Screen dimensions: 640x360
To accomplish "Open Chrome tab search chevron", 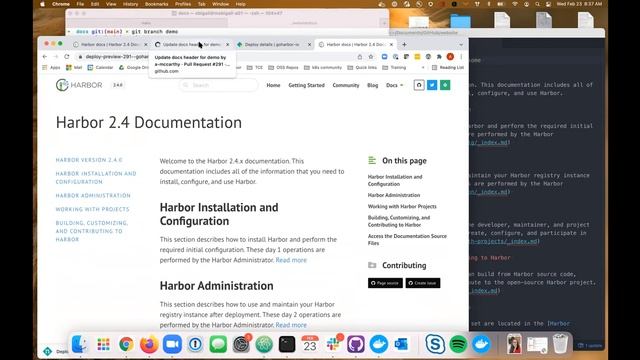I will pos(461,44).
